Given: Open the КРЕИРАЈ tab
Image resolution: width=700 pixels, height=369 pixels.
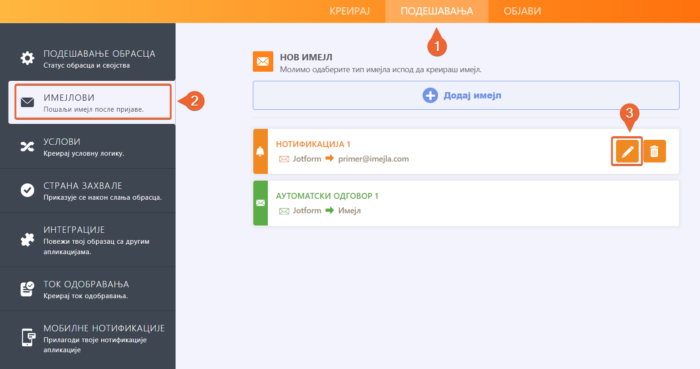Looking at the screenshot, I should tap(350, 11).
